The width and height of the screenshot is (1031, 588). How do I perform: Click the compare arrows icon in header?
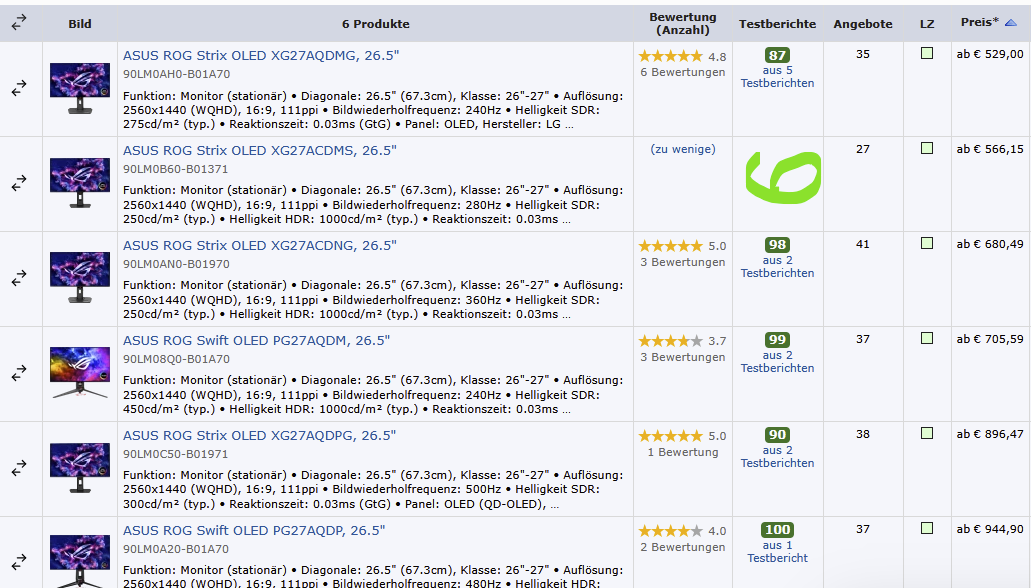click(x=19, y=22)
